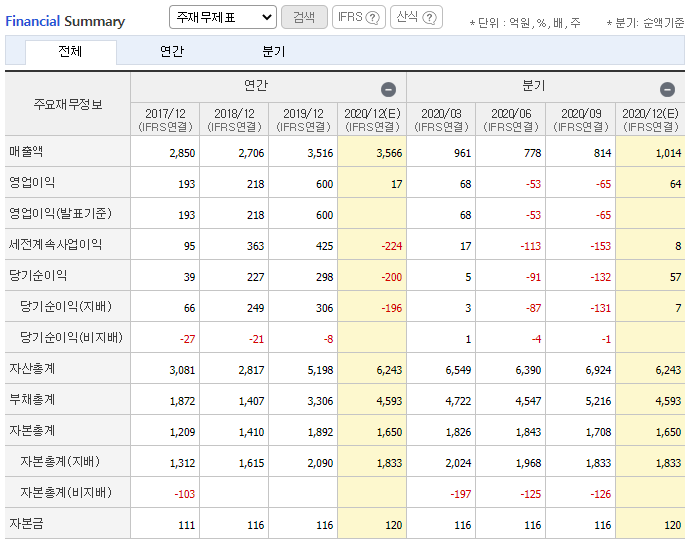Image resolution: width=689 pixels, height=539 pixels.
Task: Select the 당기순이익(비지배) row label
Action: pyautogui.click(x=71, y=337)
